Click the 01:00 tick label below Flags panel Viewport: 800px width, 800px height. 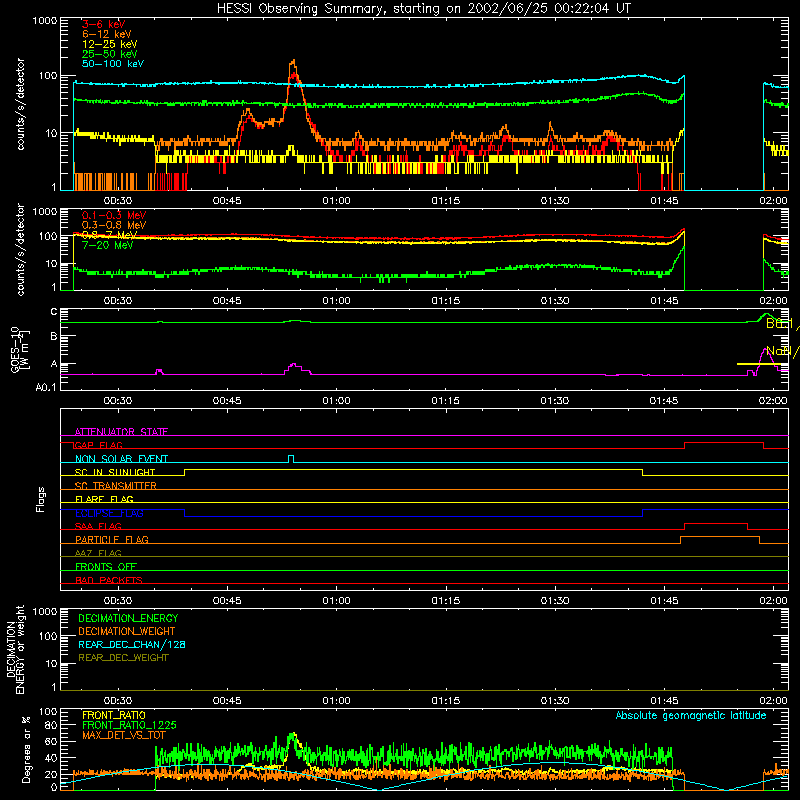(336, 601)
